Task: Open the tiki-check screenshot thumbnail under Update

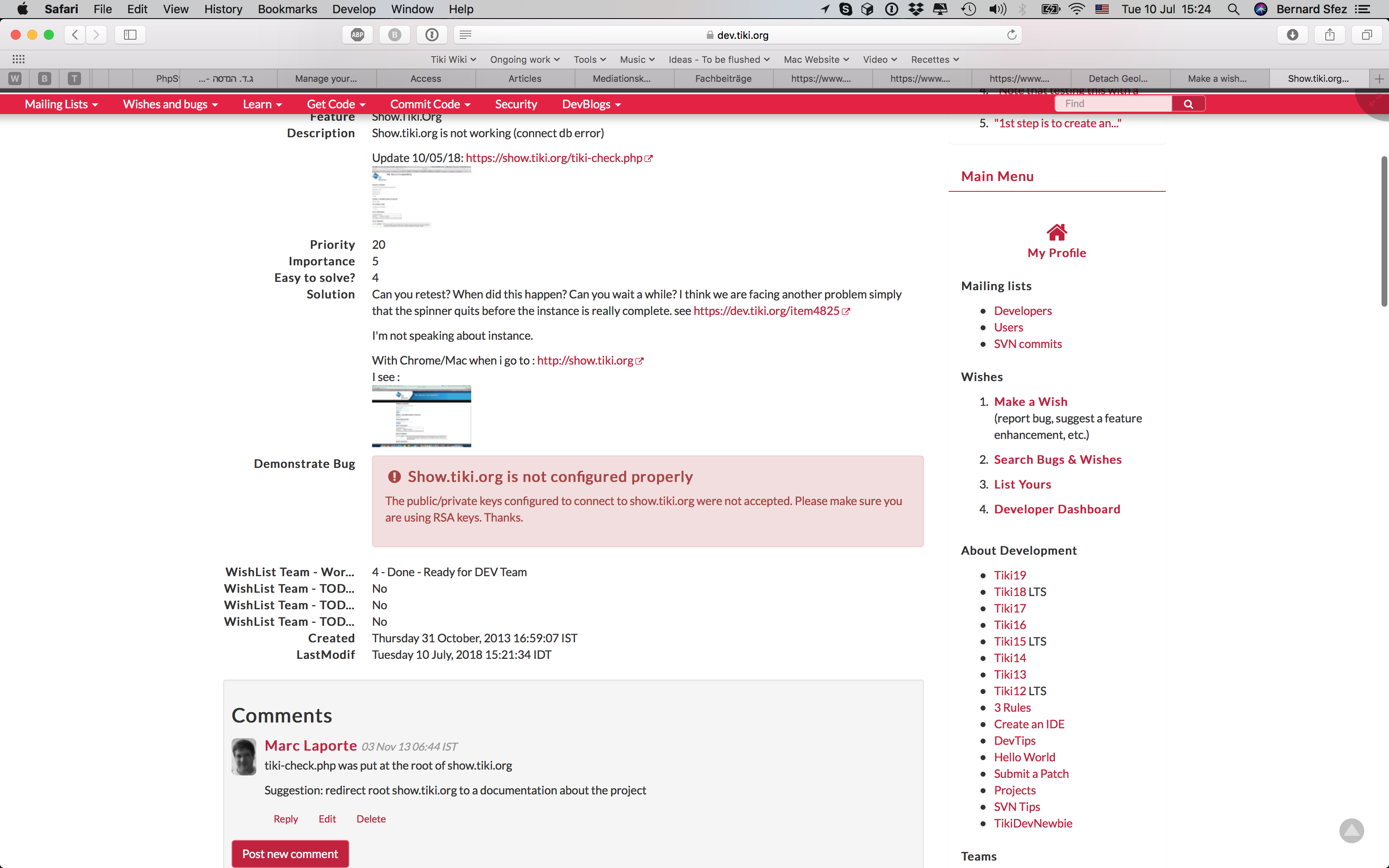Action: click(x=421, y=197)
